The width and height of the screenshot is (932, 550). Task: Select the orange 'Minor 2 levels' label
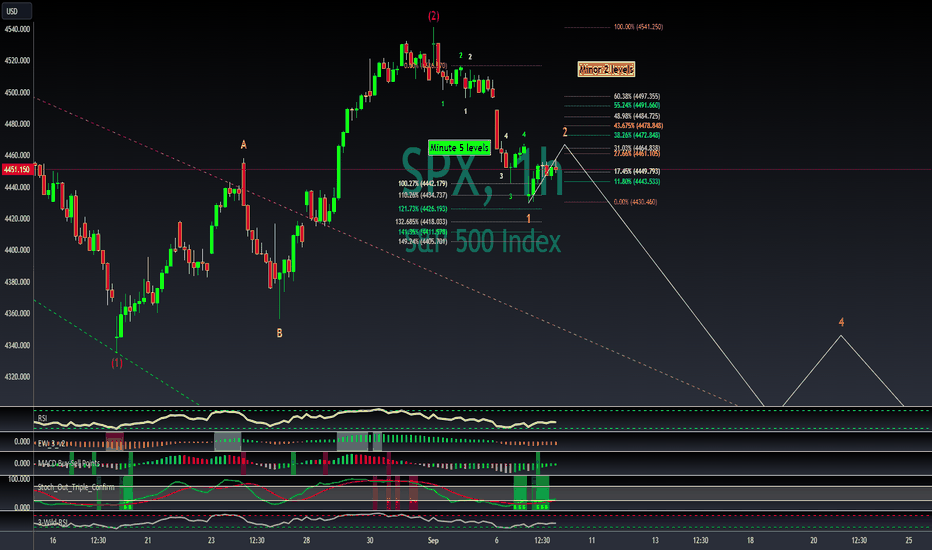tap(606, 69)
